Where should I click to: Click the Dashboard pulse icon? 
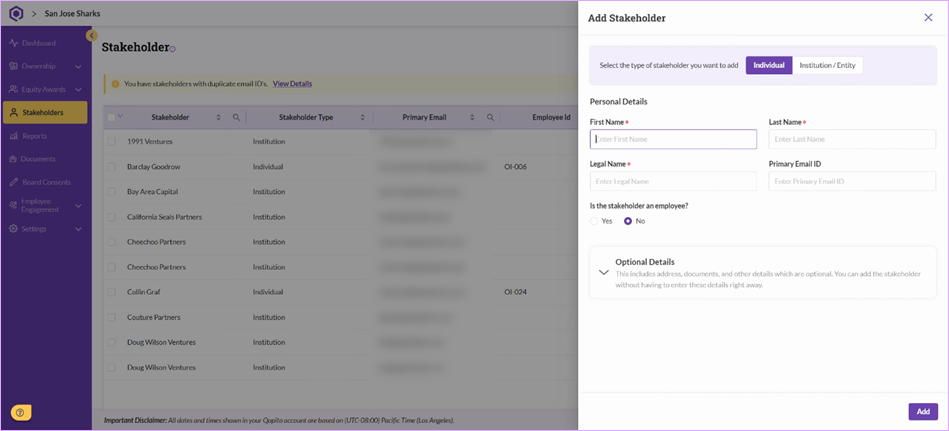[x=14, y=43]
